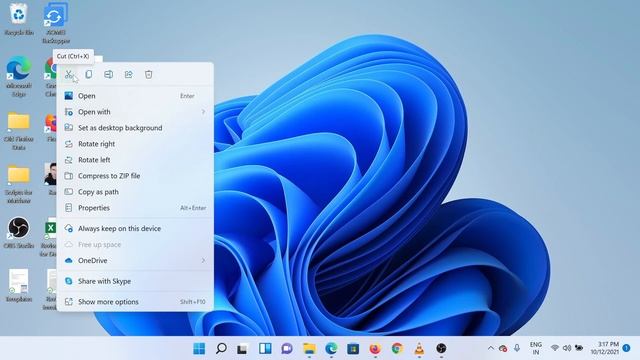Choose Share with Skype
This screenshot has height=360, width=640.
(135, 281)
